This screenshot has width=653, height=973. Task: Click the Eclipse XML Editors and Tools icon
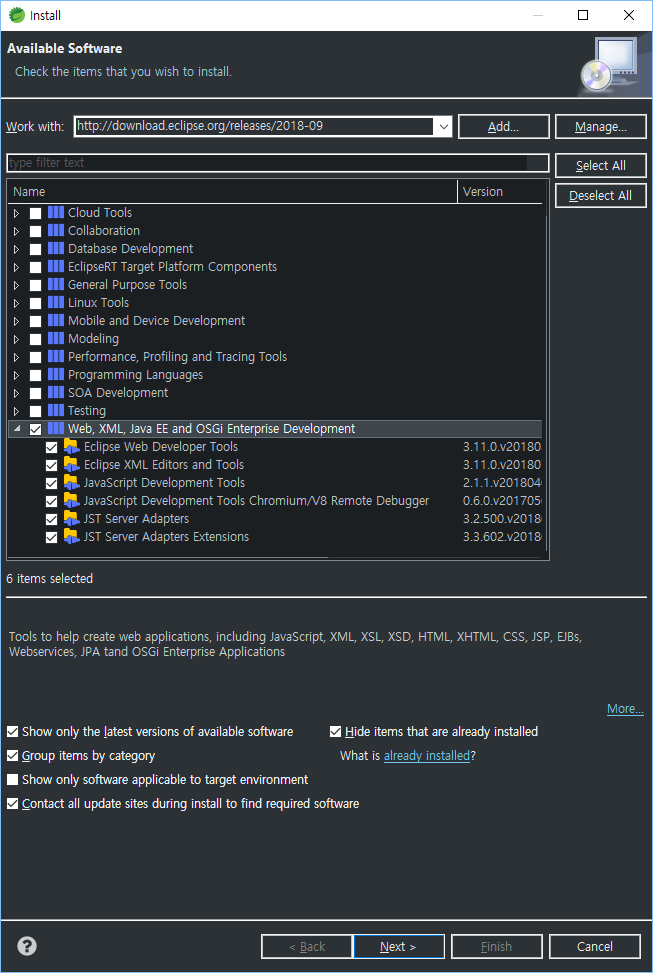pos(71,465)
